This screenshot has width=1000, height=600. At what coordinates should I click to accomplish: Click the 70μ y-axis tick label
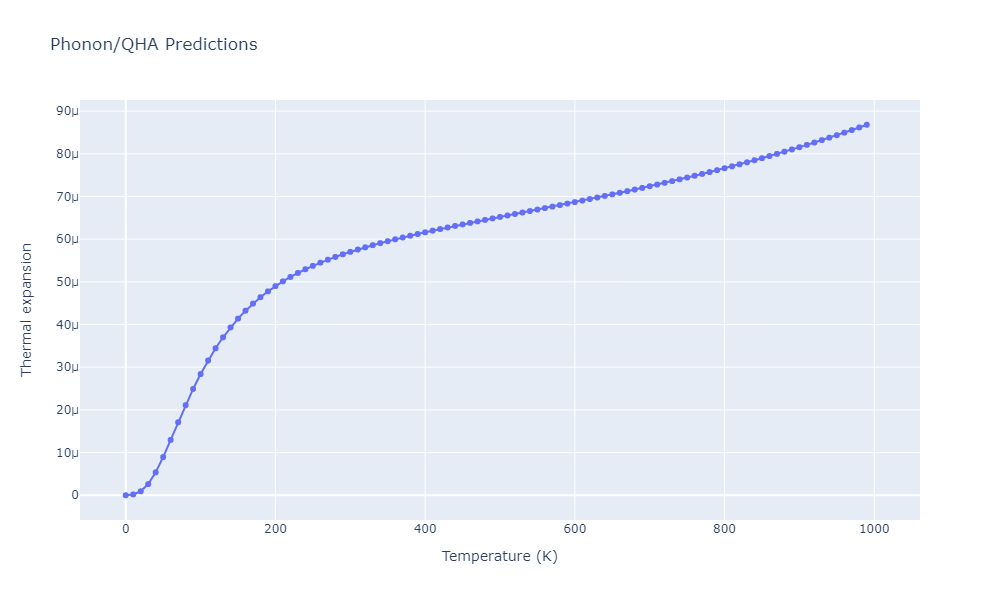67,196
